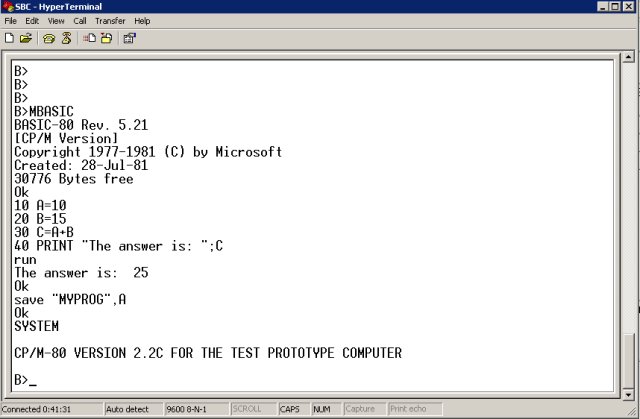Image resolution: width=640 pixels, height=419 pixels.
Task: Click the 'run' command line
Action: [x=25, y=259]
